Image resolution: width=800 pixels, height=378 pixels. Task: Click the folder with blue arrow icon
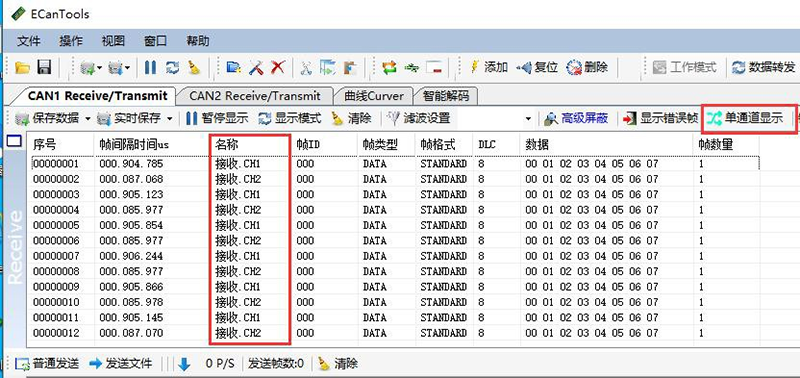tap(234, 67)
